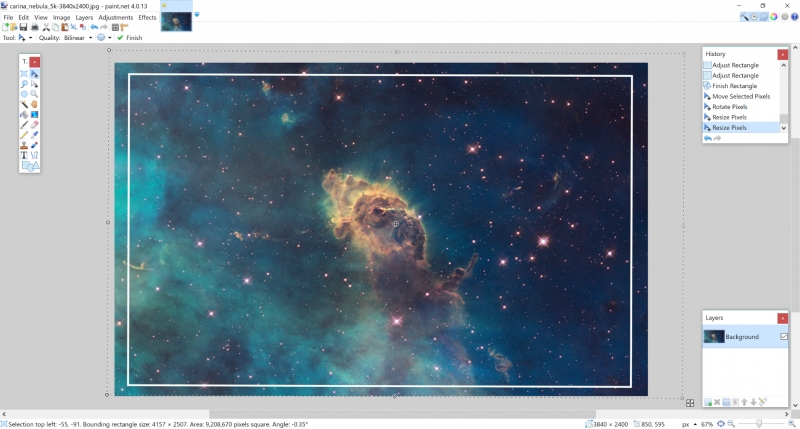Toggle the Tools window button at top right

744,16
